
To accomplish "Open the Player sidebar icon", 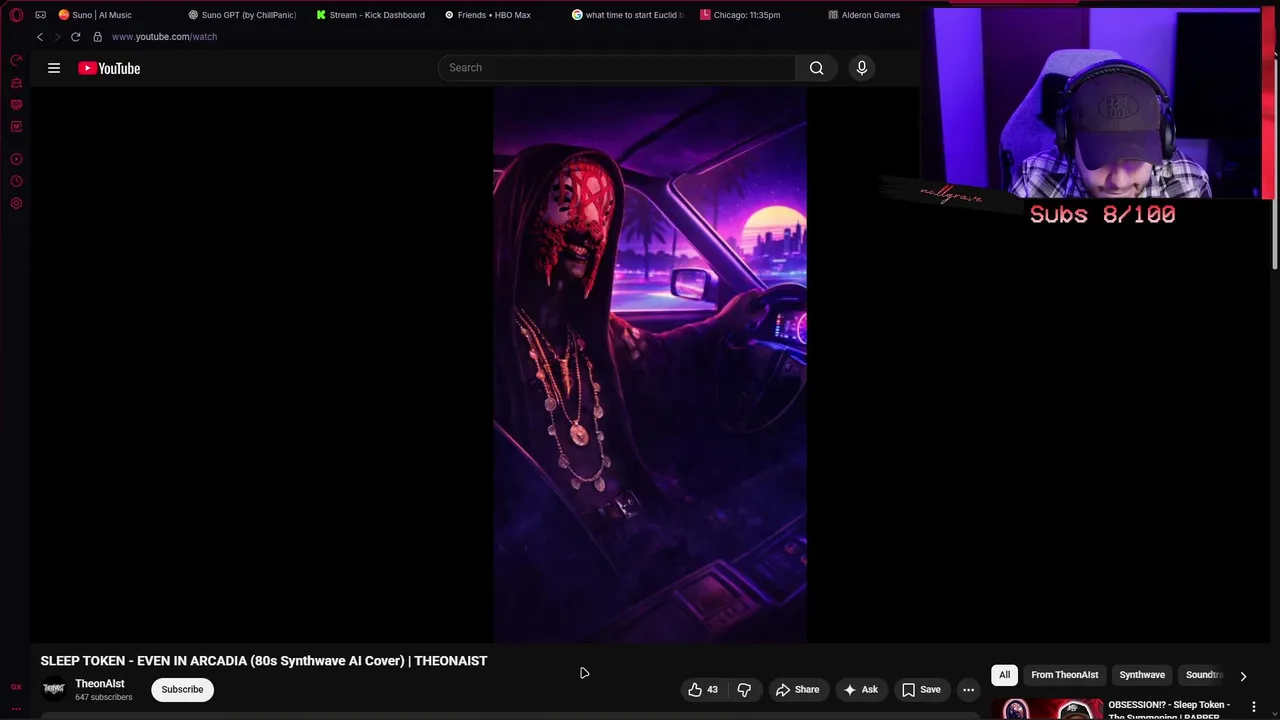I will (16, 159).
